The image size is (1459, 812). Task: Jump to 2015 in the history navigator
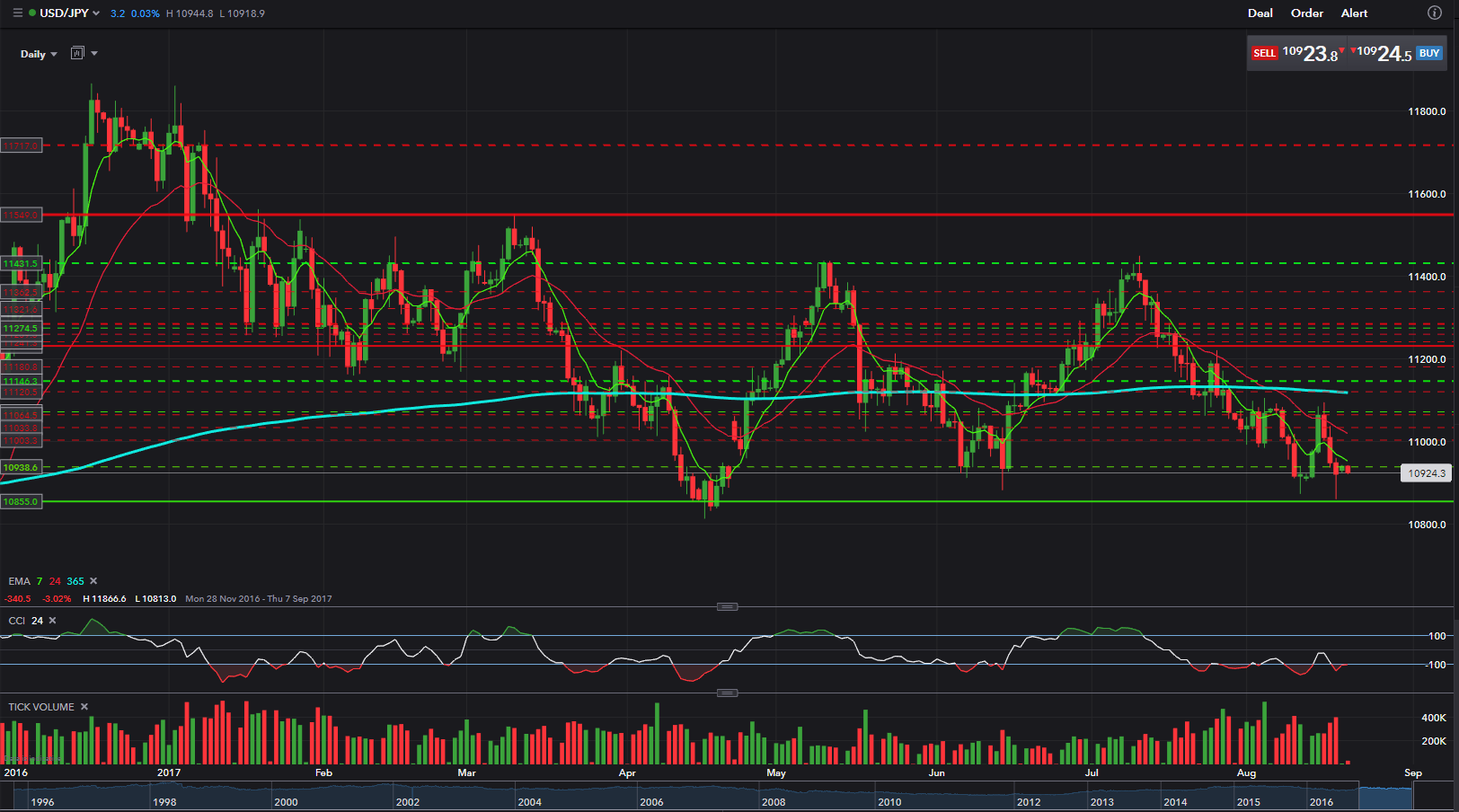coord(1248,802)
